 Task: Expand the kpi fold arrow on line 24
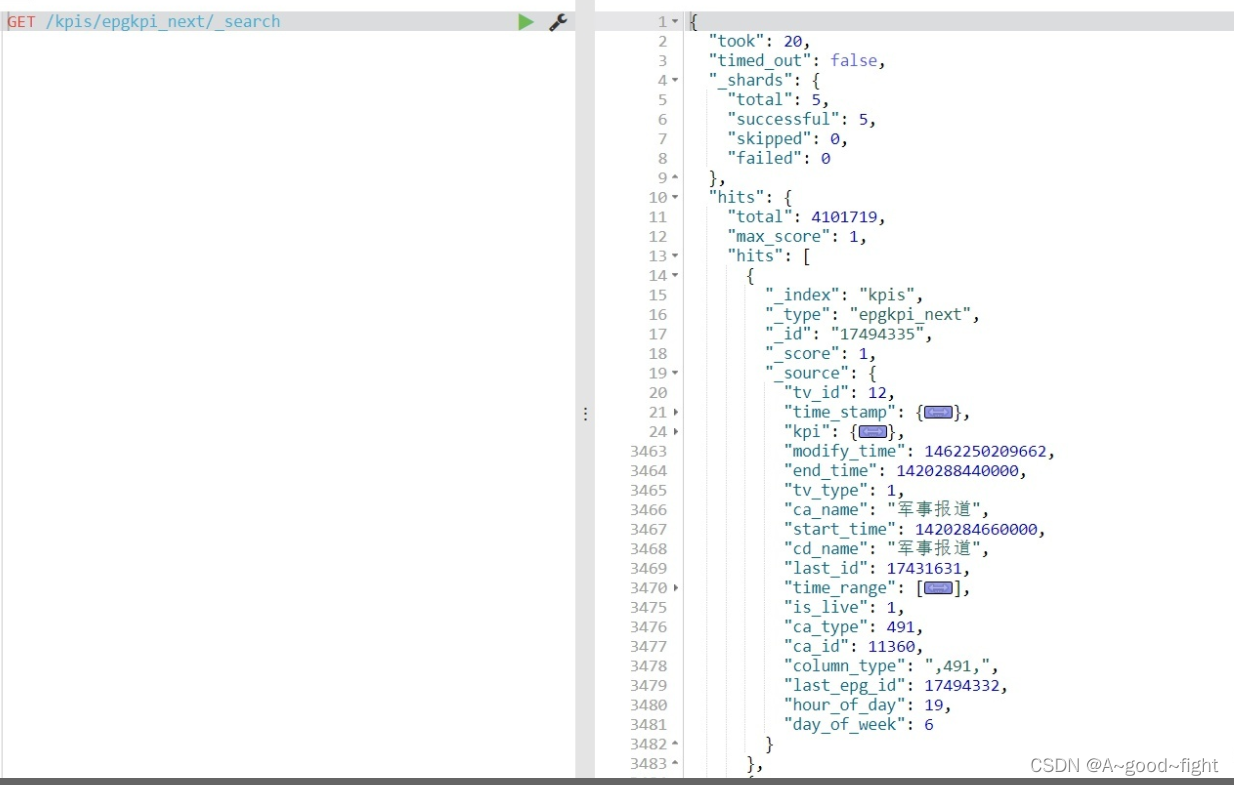tap(676, 432)
